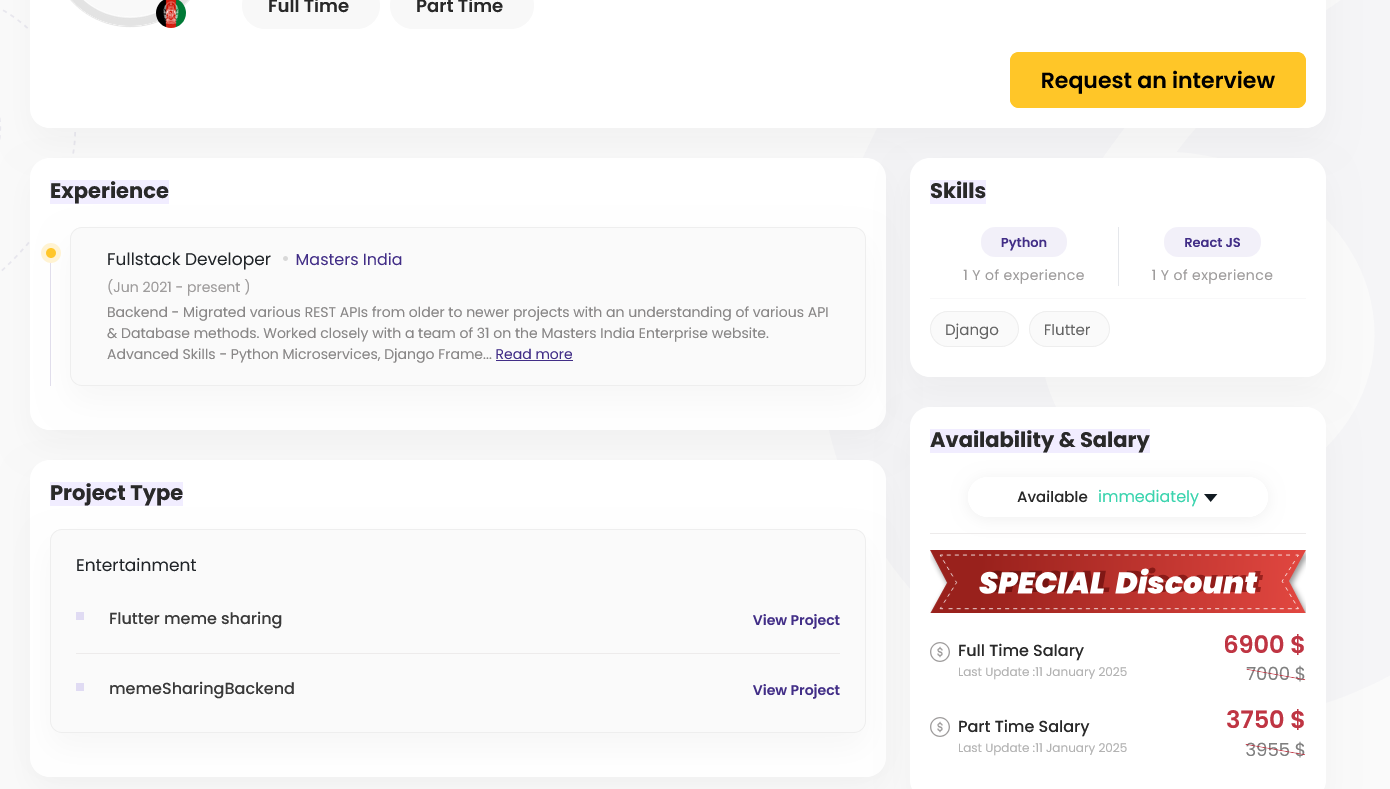Click the Part Time Salary dollar icon

(940, 727)
